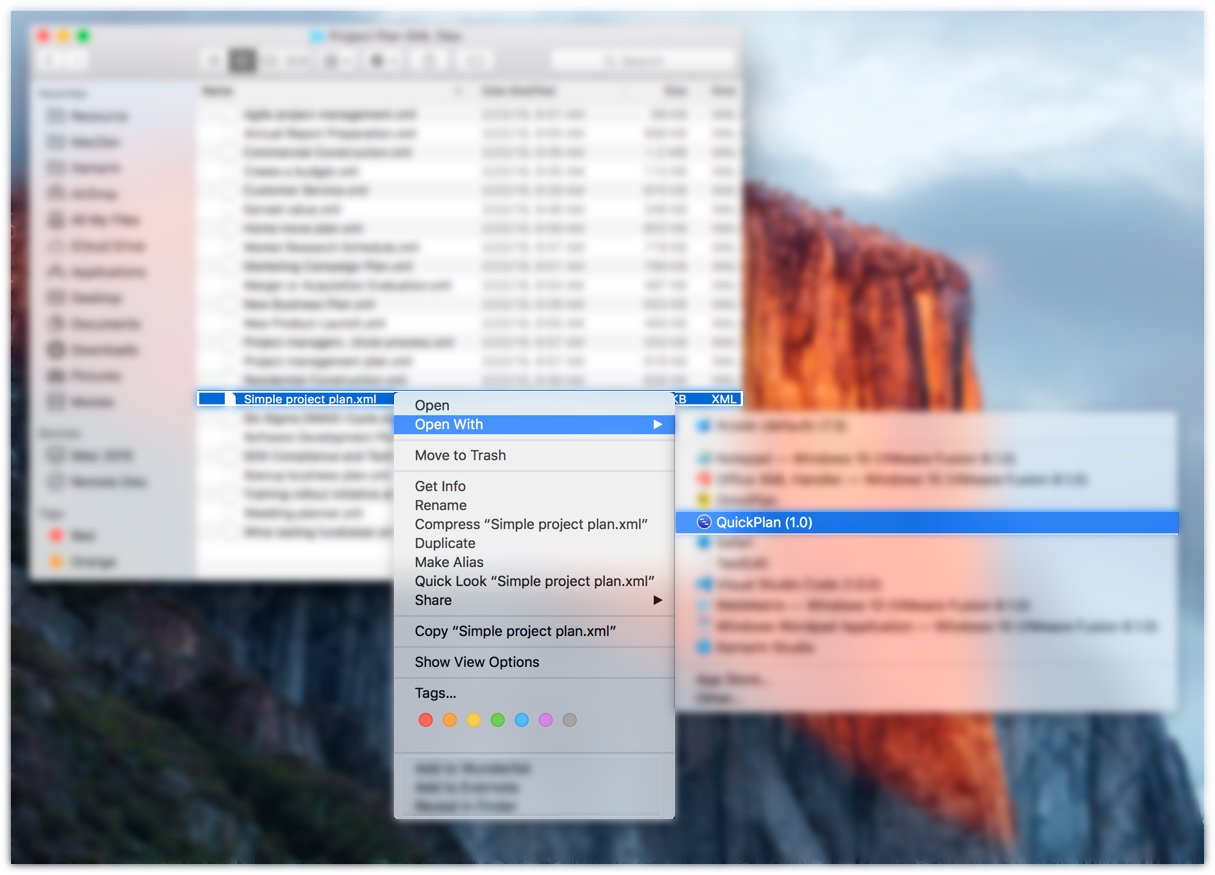Select Duplicate from the context menu
The height and width of the screenshot is (875, 1215).
(445, 543)
